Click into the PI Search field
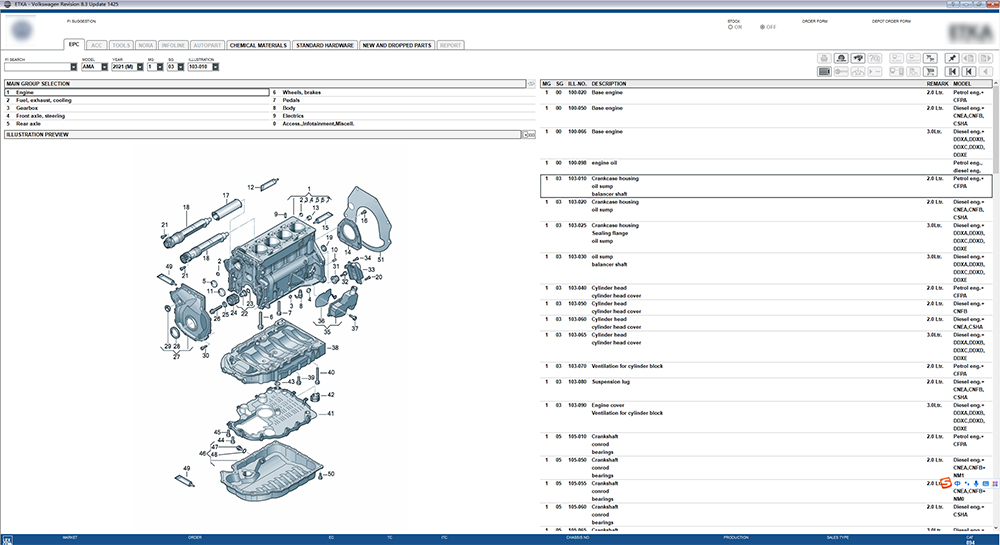 point(37,67)
